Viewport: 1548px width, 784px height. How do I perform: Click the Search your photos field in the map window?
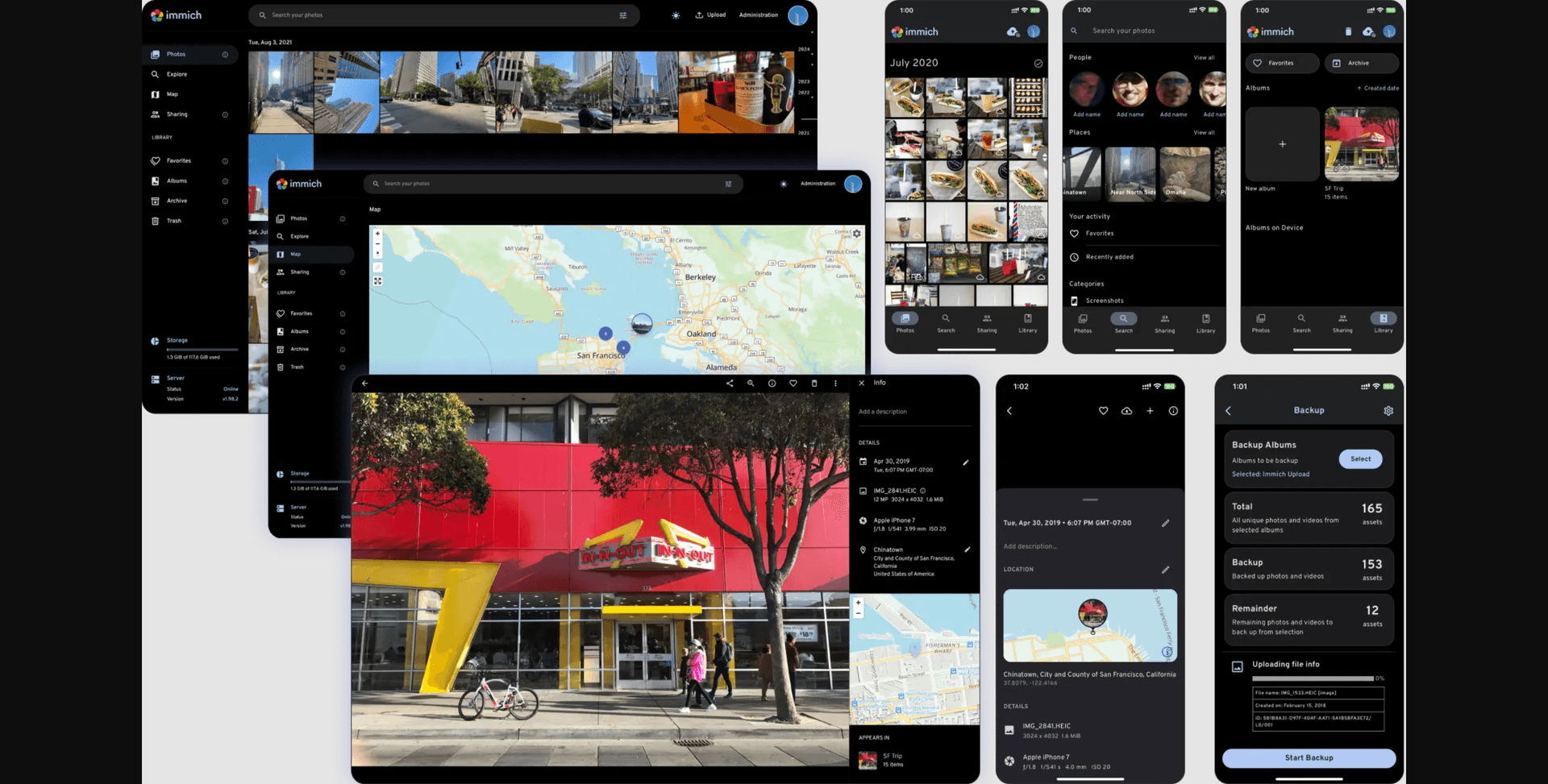click(552, 184)
